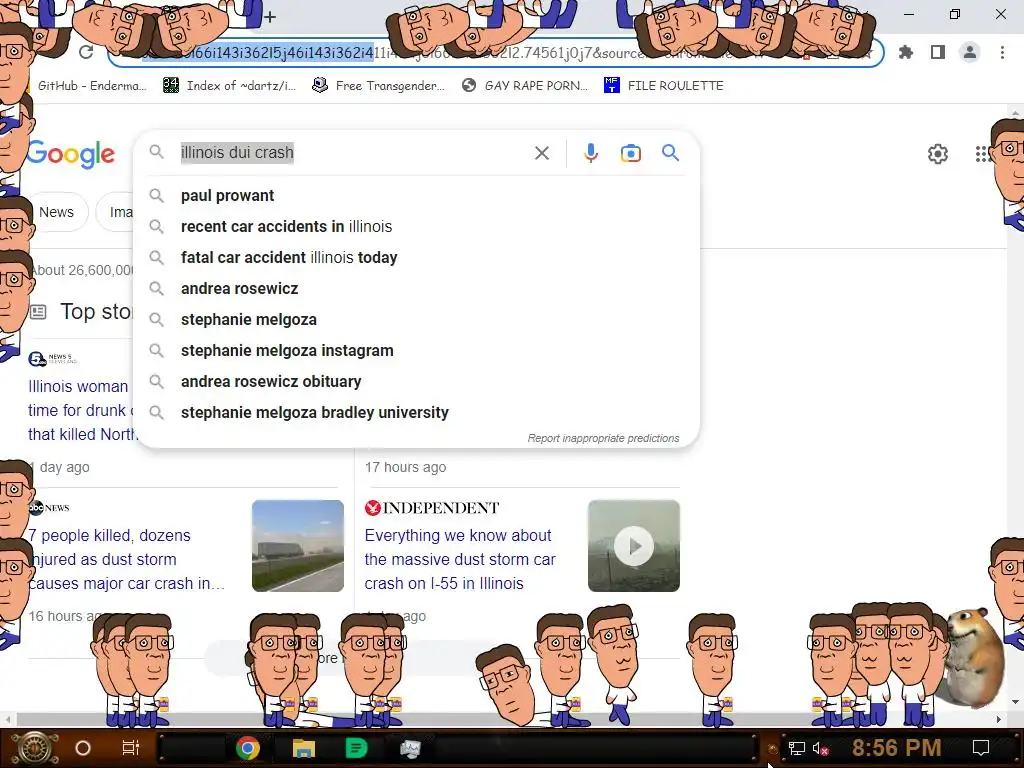Open the 7 people killed dust storm article
This screenshot has width=1024, height=768.
coord(126,559)
